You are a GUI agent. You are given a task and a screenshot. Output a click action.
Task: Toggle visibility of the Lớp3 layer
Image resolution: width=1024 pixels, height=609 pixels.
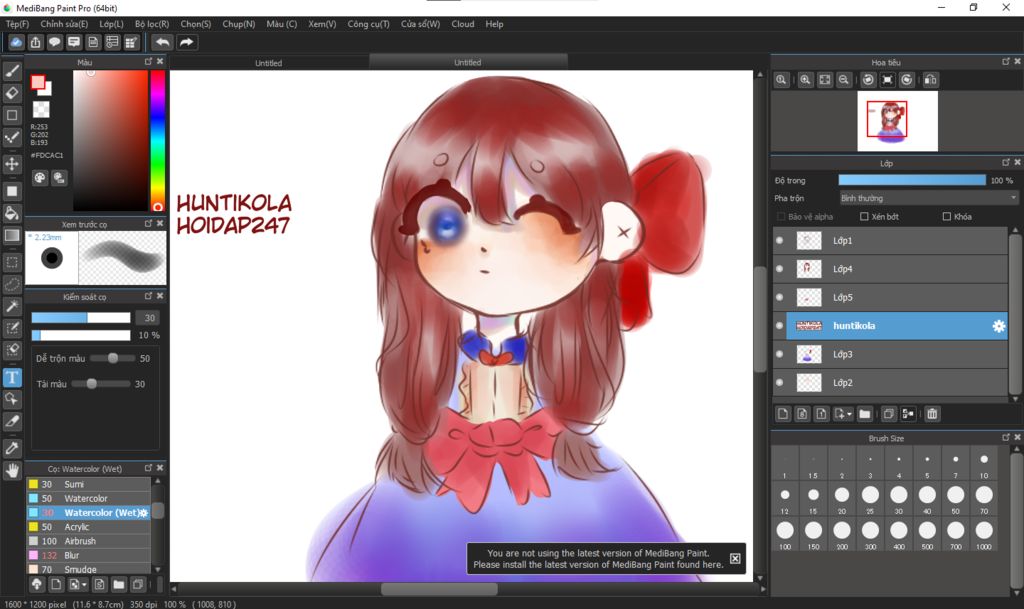coord(779,354)
